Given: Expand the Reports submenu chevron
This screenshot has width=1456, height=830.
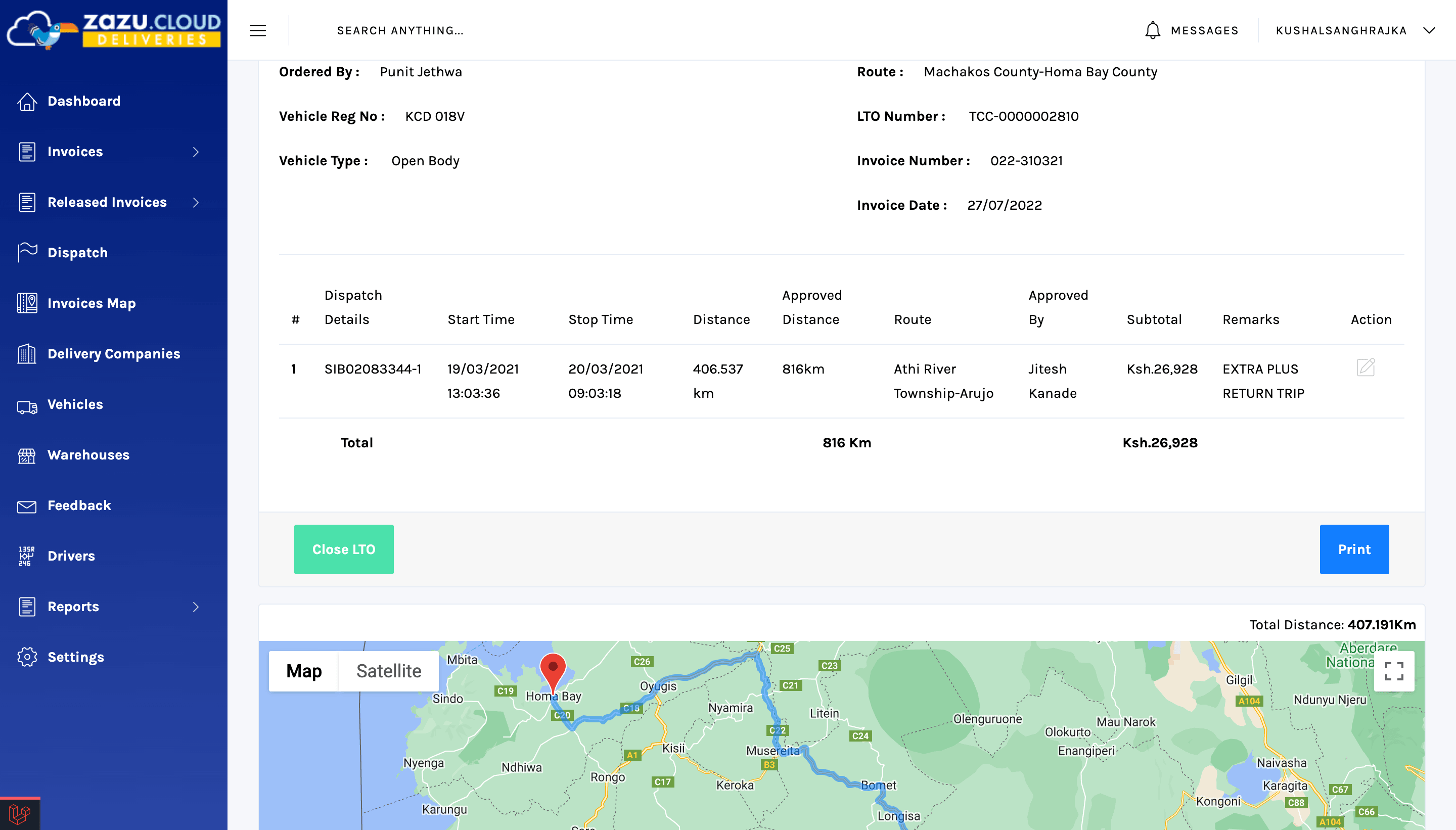Looking at the screenshot, I should coord(196,607).
